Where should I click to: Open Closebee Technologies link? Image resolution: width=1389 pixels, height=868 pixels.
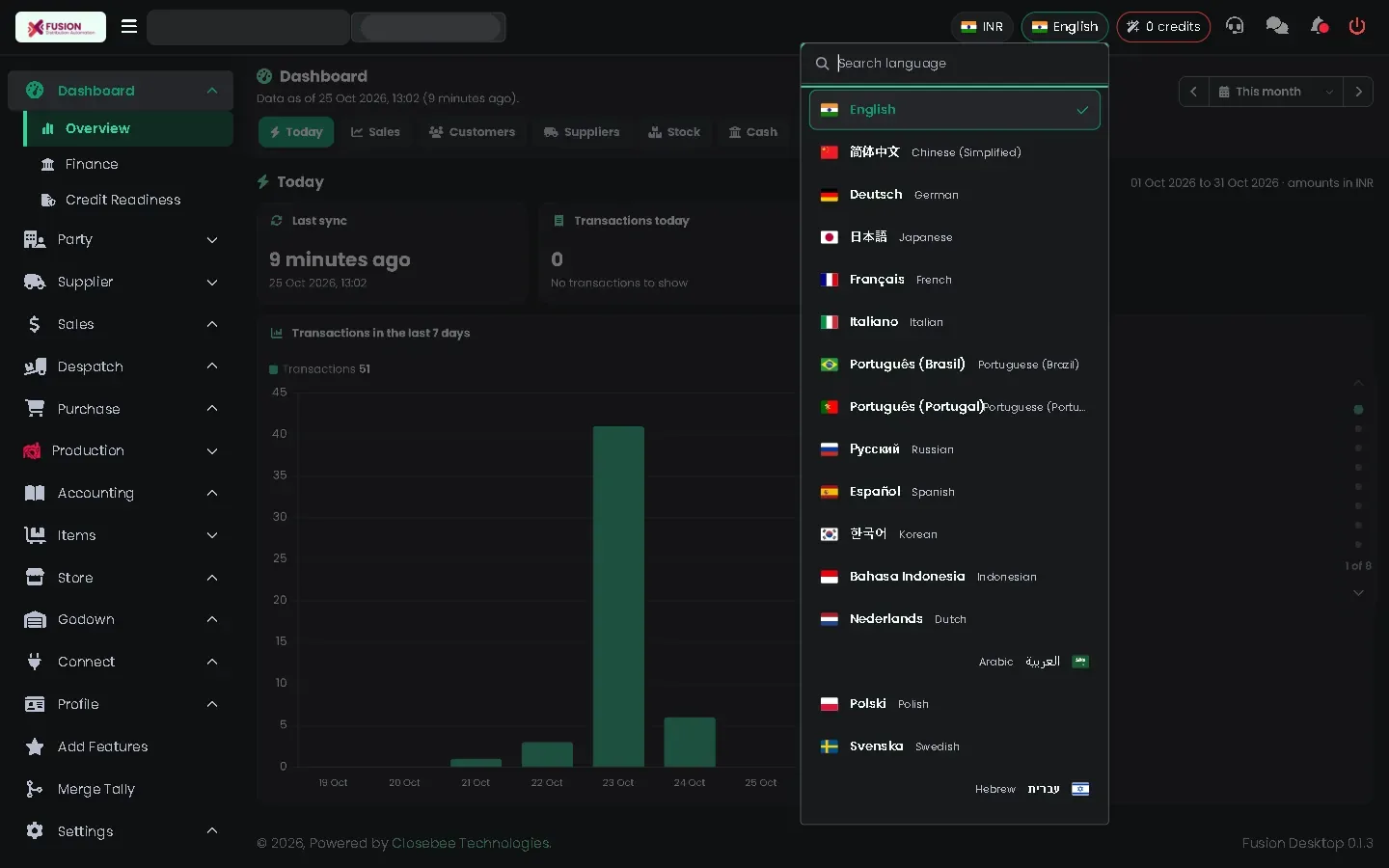point(471,843)
